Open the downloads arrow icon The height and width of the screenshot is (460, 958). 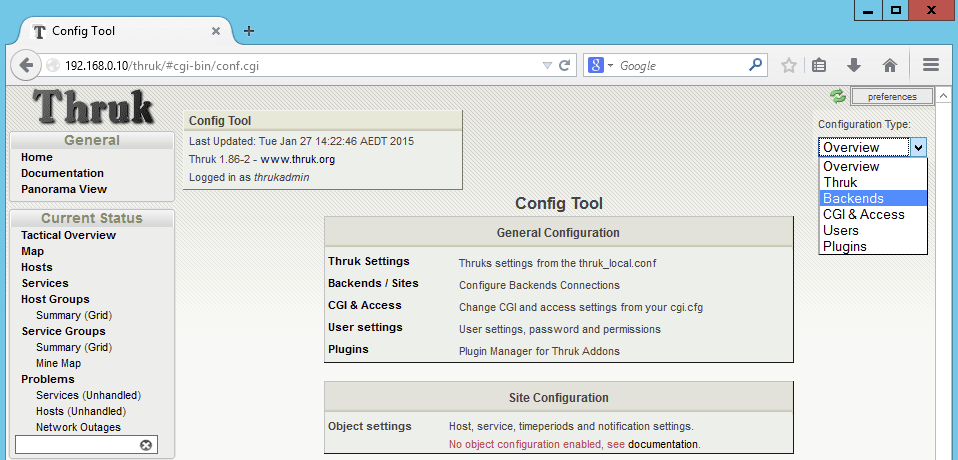(854, 65)
